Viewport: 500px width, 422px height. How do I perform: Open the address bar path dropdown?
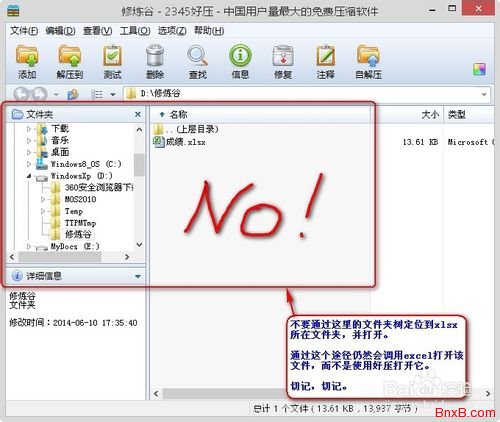click(484, 94)
